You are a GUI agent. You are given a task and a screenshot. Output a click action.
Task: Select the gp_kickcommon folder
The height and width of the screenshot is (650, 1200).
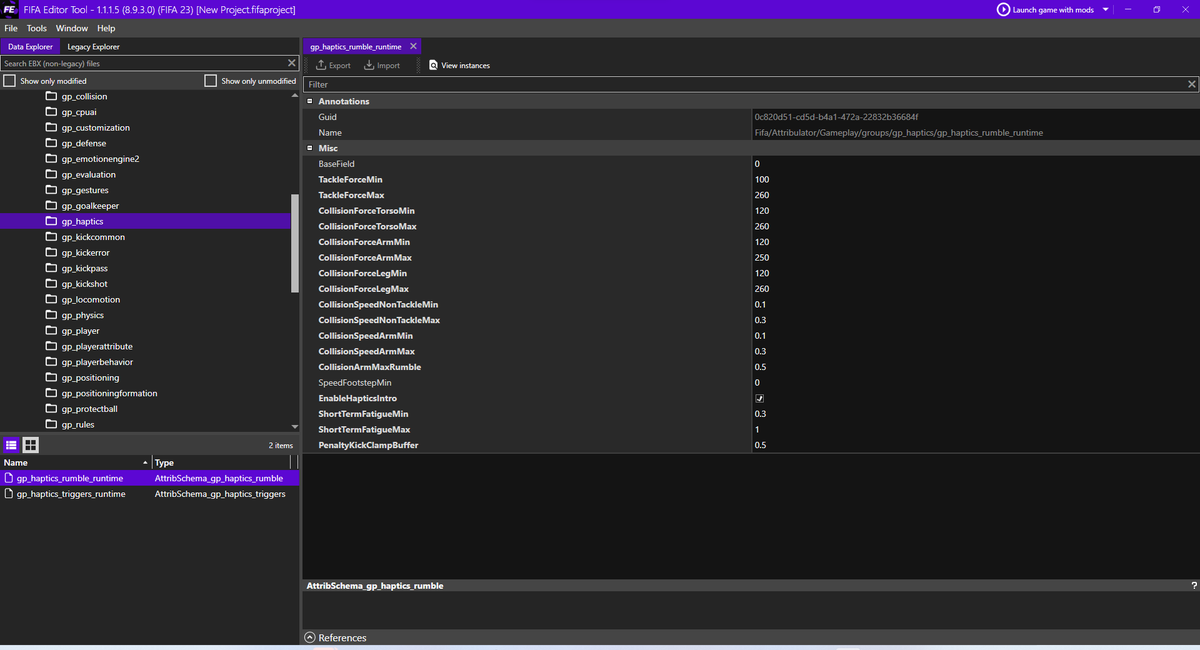(x=93, y=237)
